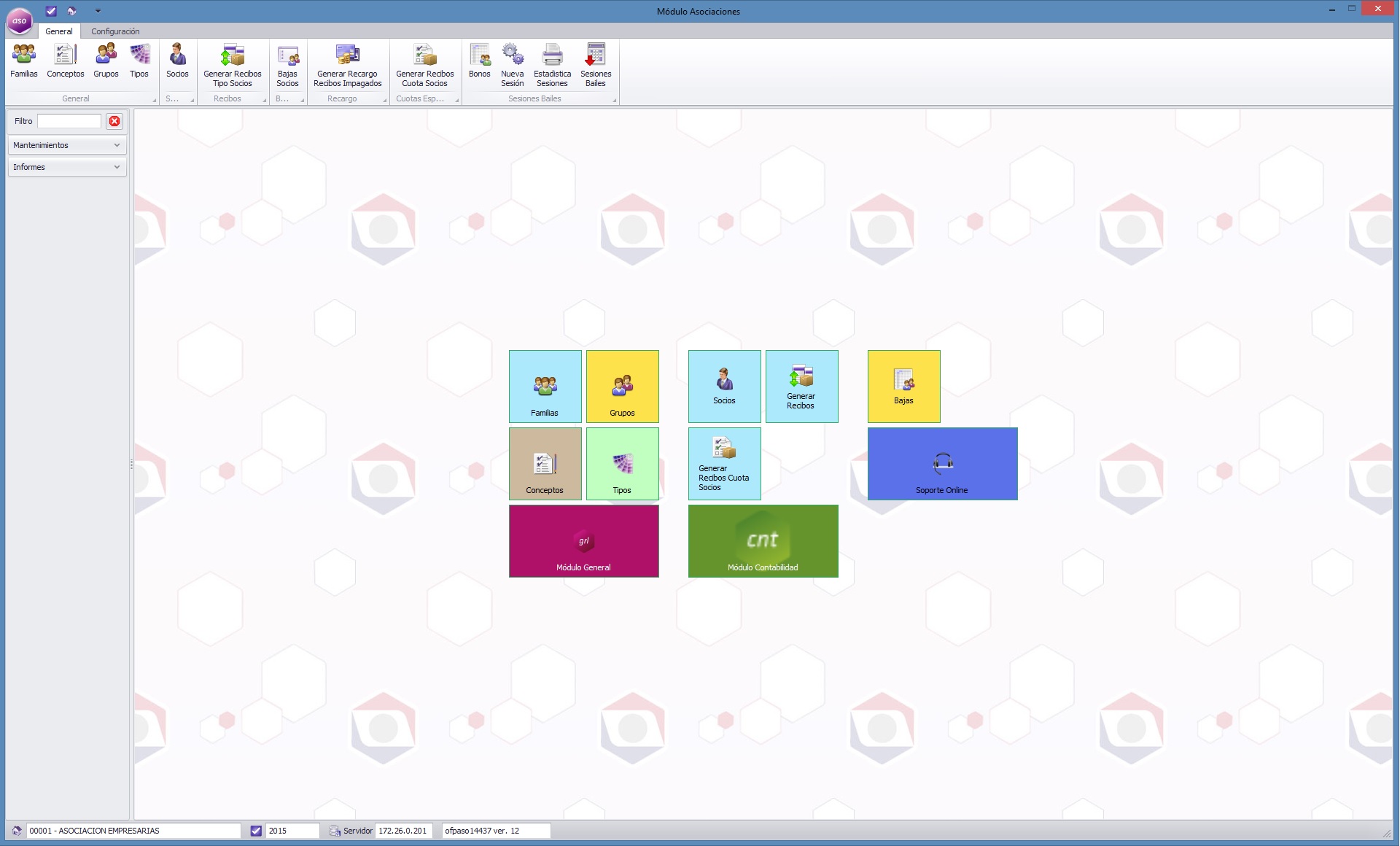
Task: Launch Generar Recibos Tipo Socios
Action: click(233, 66)
